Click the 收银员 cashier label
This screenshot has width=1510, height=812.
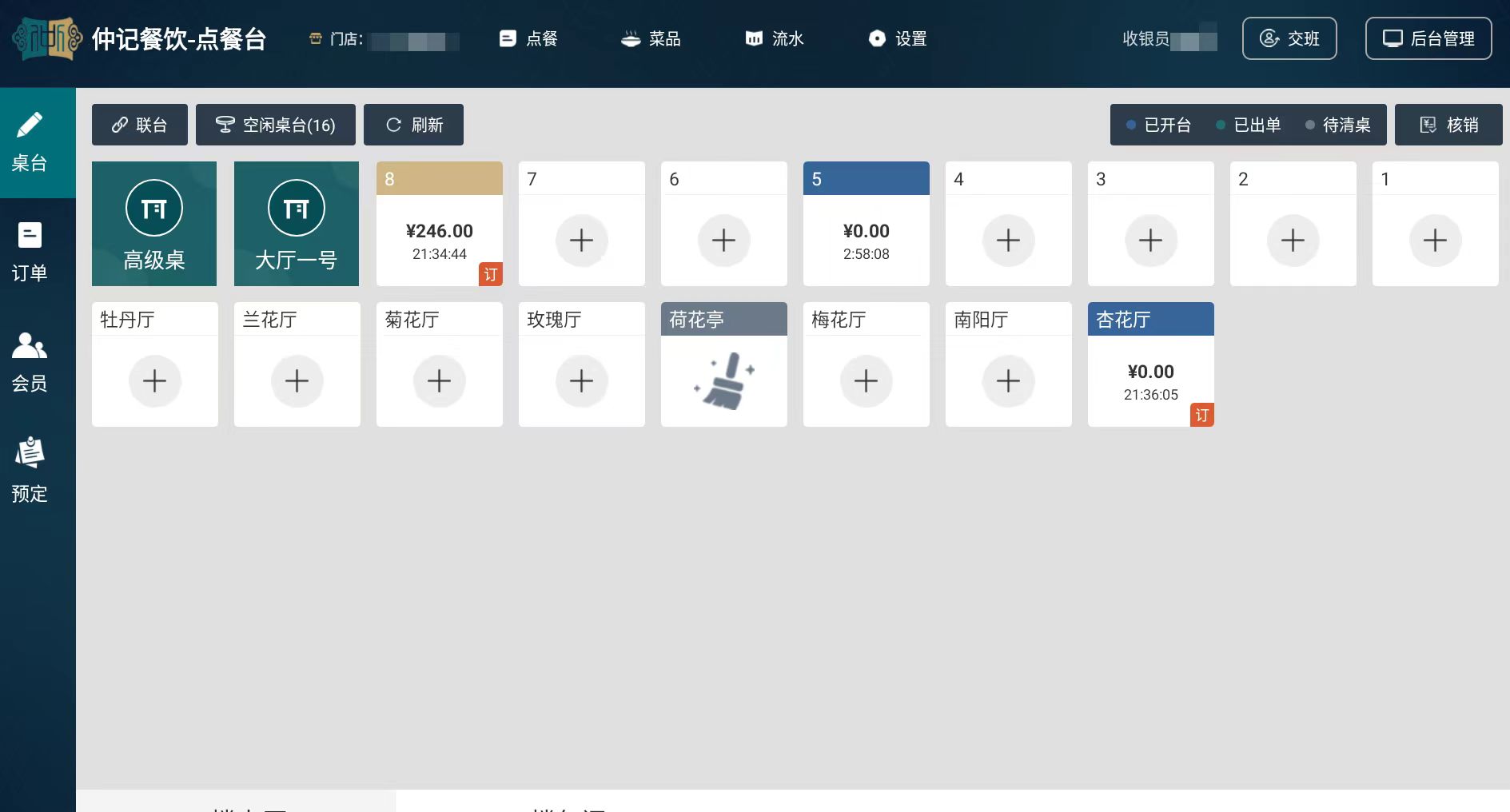1145,38
